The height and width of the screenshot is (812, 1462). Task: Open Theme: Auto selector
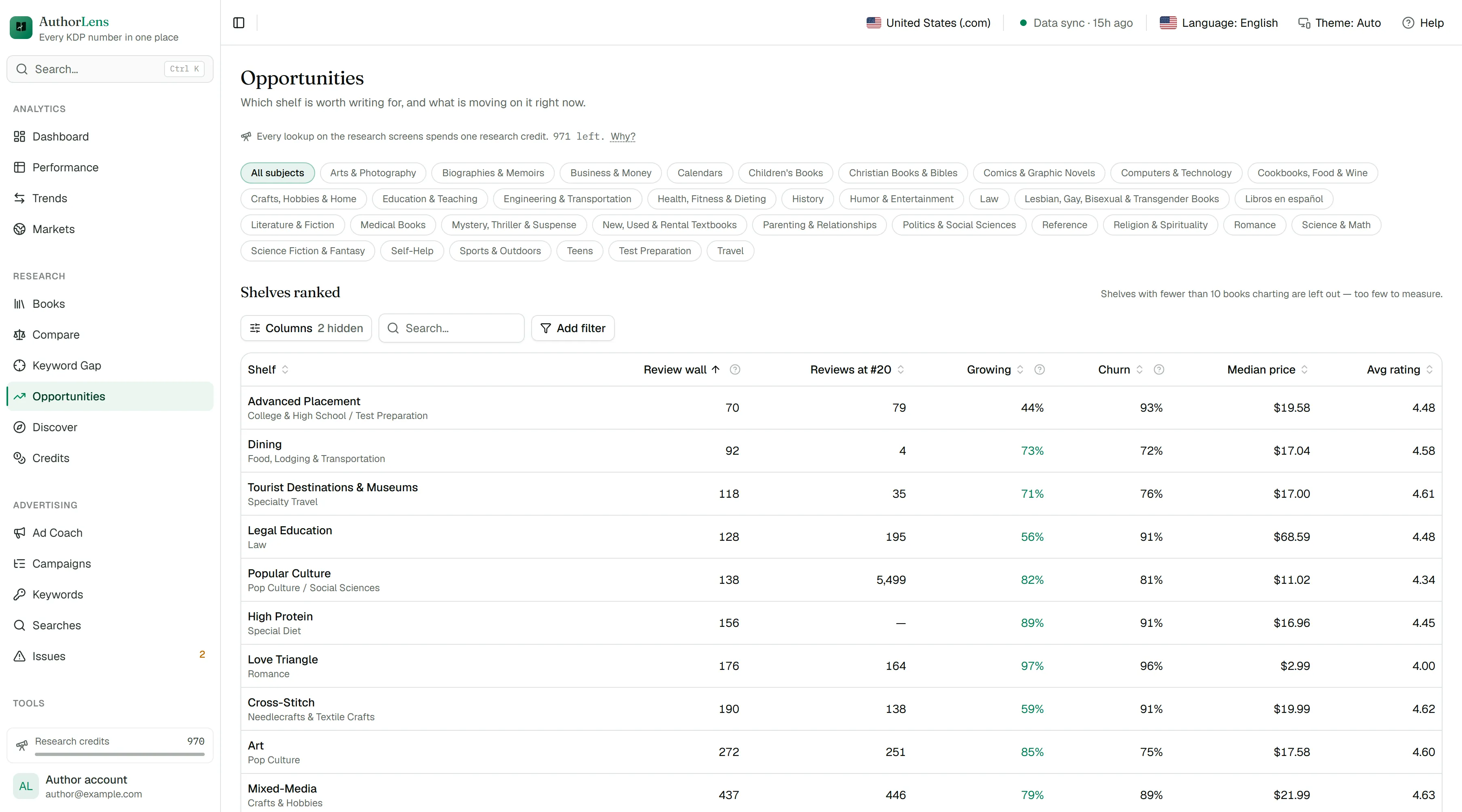1339,23
